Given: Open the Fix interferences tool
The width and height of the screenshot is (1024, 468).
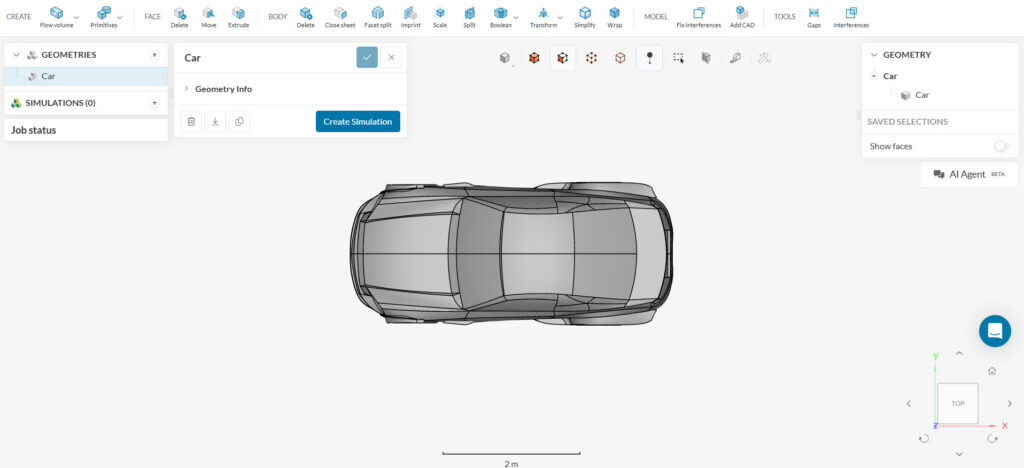Looking at the screenshot, I should (x=699, y=17).
